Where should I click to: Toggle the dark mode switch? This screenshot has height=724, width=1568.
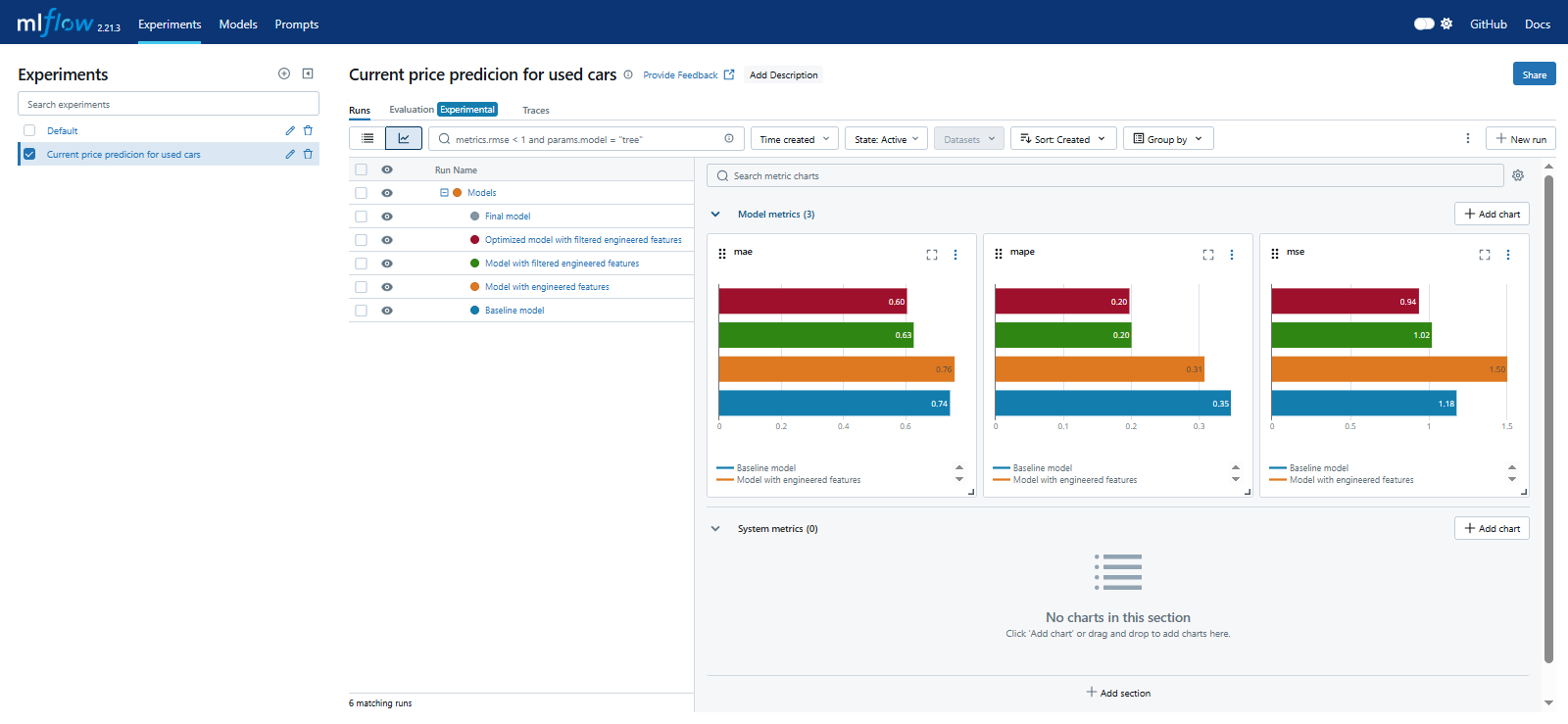[1424, 24]
